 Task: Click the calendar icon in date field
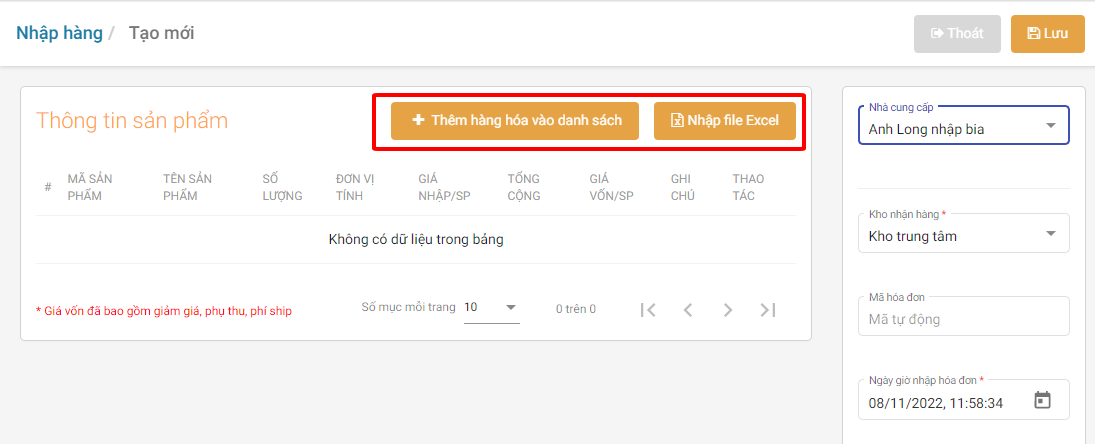click(1042, 401)
